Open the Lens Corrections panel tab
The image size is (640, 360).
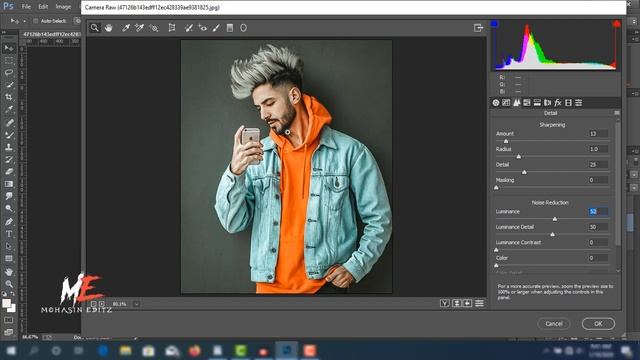tap(547, 102)
